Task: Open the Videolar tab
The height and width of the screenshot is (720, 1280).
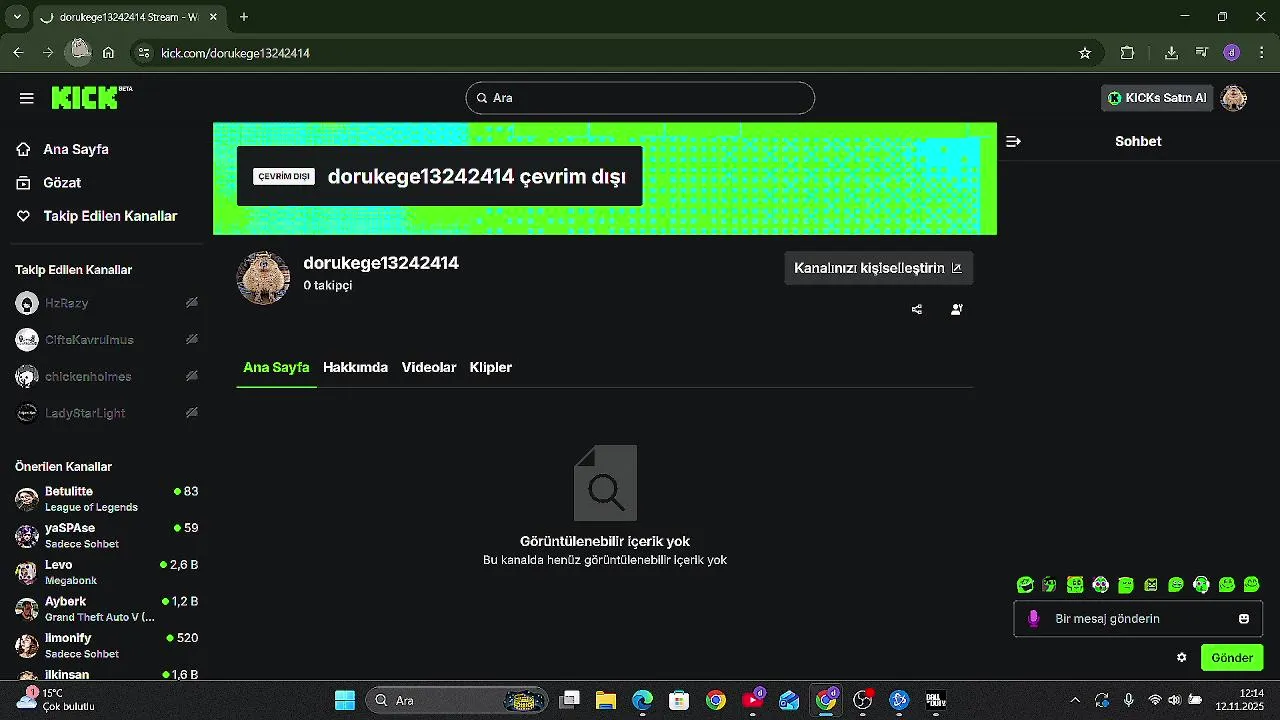Action: (x=429, y=367)
